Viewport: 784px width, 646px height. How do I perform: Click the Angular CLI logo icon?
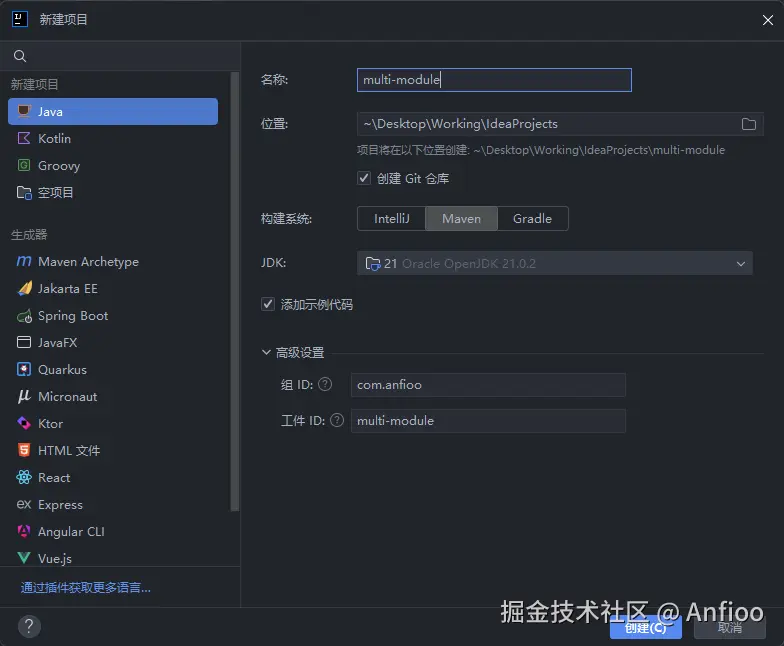pyautogui.click(x=24, y=531)
